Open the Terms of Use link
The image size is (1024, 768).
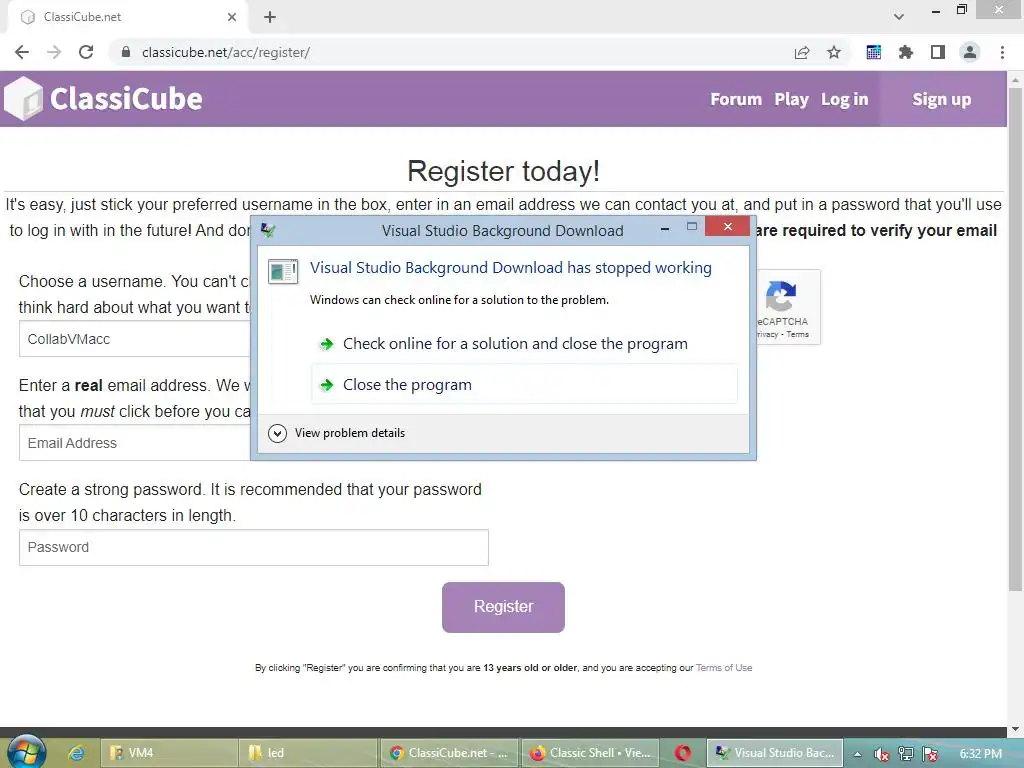pos(724,667)
